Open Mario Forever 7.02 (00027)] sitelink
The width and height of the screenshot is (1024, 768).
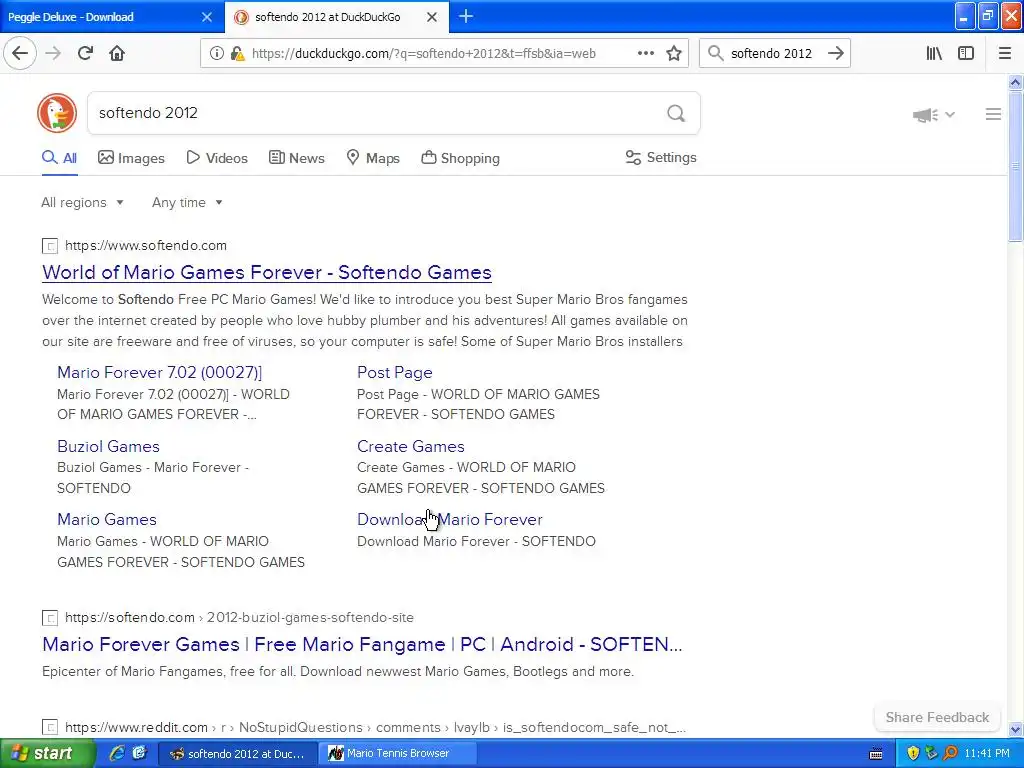pos(159,372)
